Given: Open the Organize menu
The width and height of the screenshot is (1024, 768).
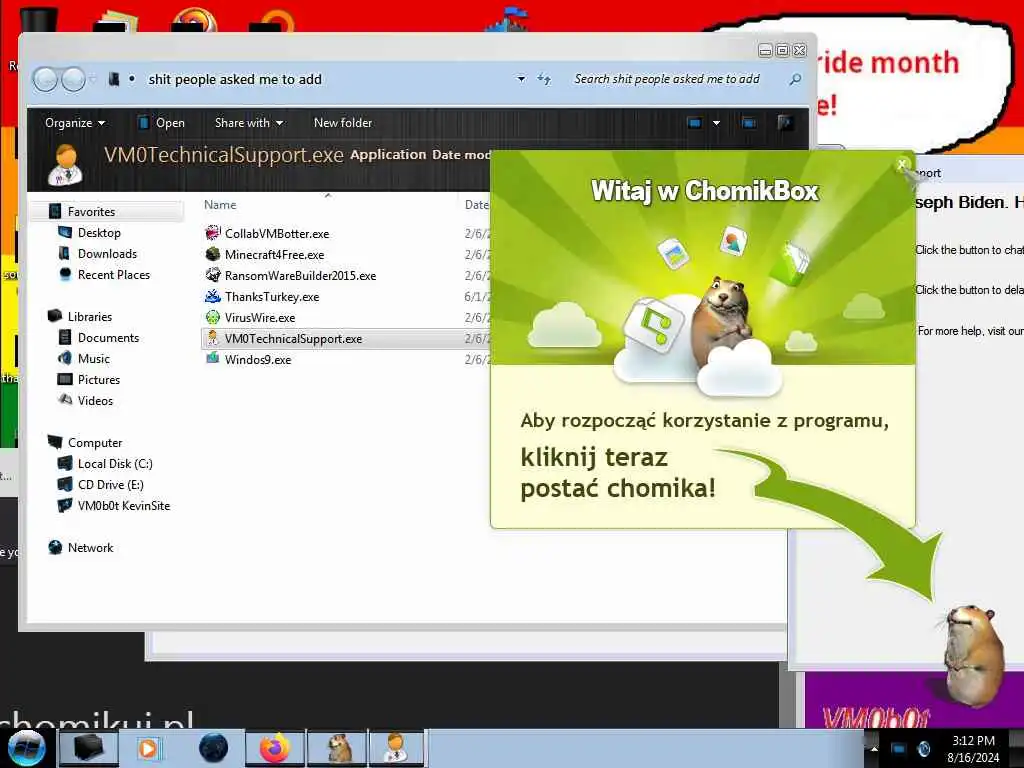Looking at the screenshot, I should pyautogui.click(x=74, y=123).
